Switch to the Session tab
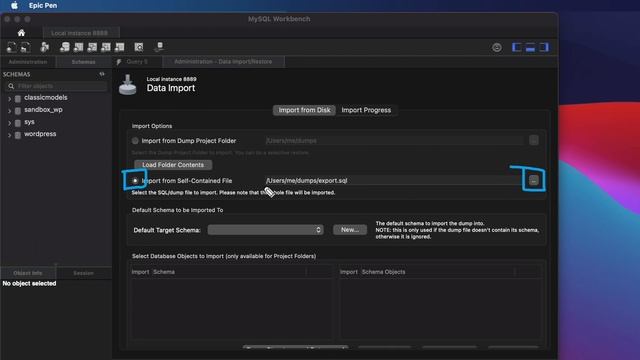The image size is (640, 360). [83, 273]
